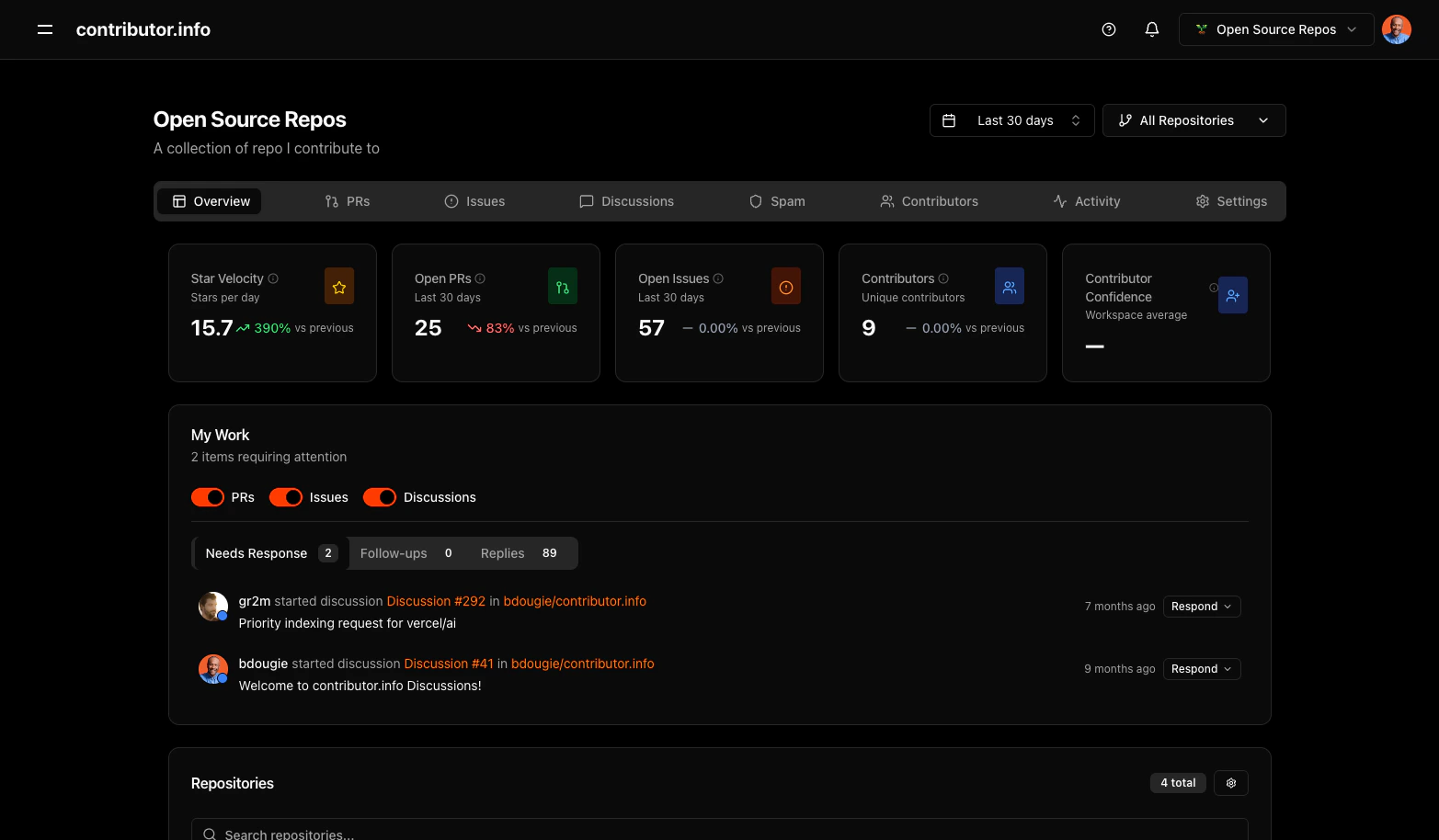Open the help icon in the top bar
Viewport: 1439px width, 840px height.
[1108, 28]
